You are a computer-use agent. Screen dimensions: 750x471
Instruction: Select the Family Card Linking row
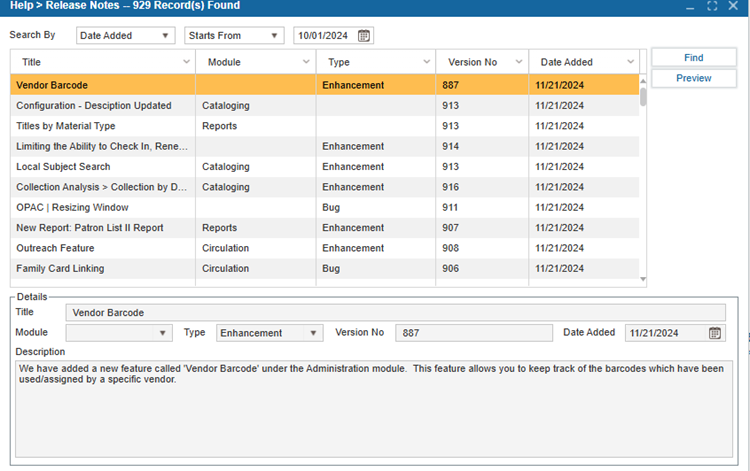pos(324,268)
